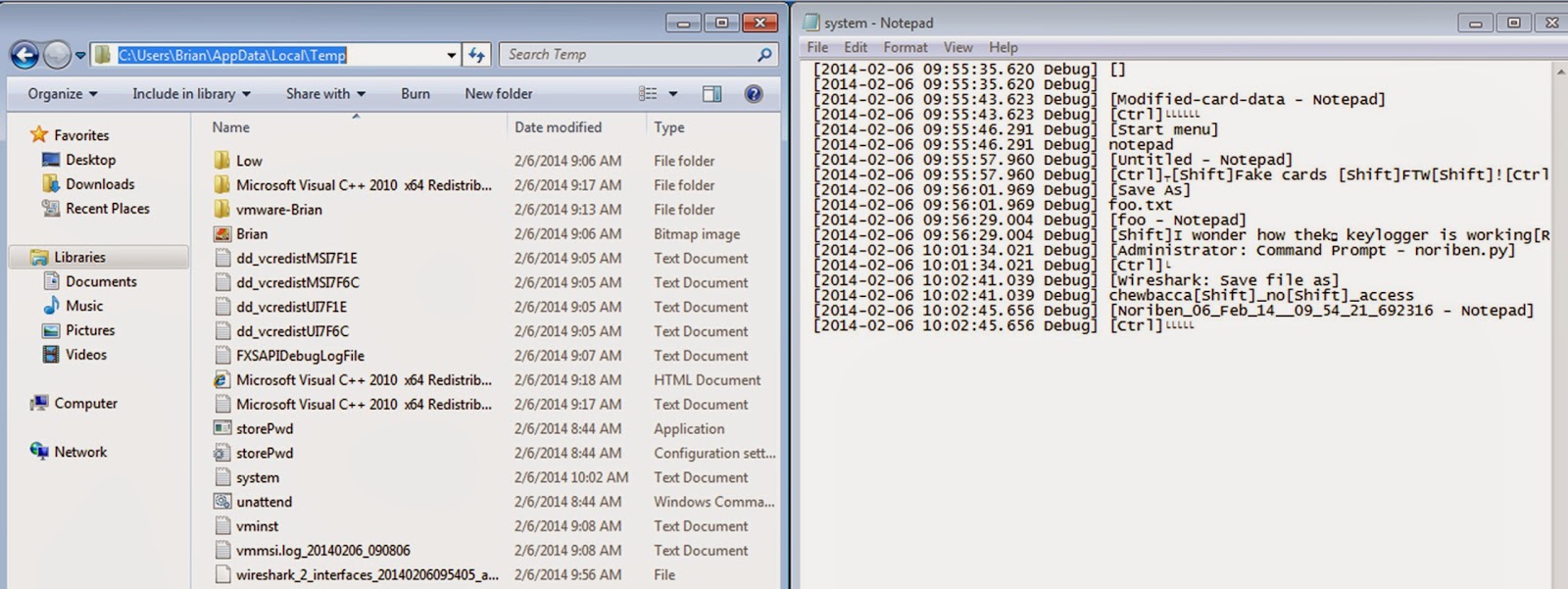Screen dimensions: 1568x589
Task: Open the Documents library
Action: click(x=101, y=281)
